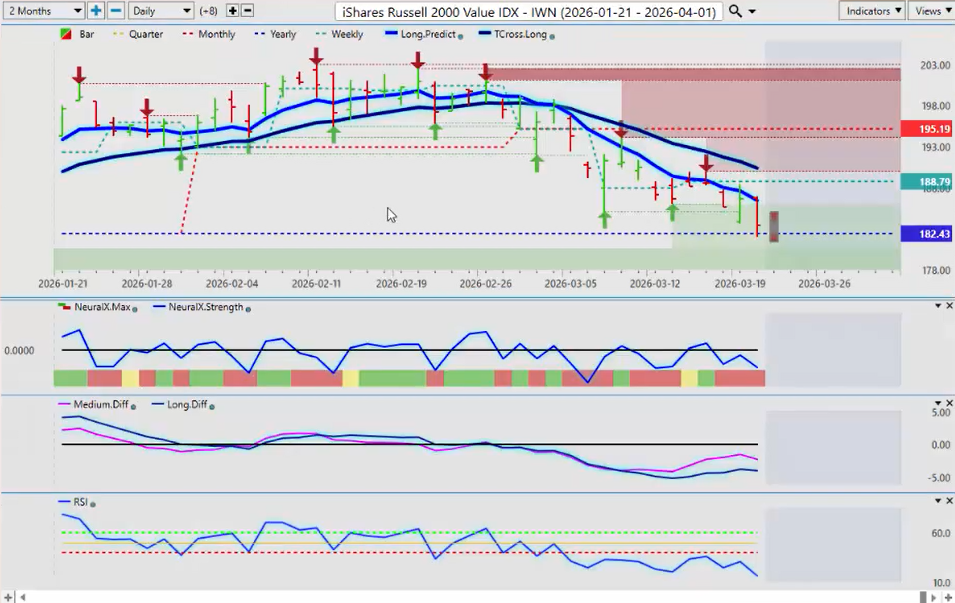Open settings dot next to Long.Predict
The image size is (955, 603).
tap(460, 37)
